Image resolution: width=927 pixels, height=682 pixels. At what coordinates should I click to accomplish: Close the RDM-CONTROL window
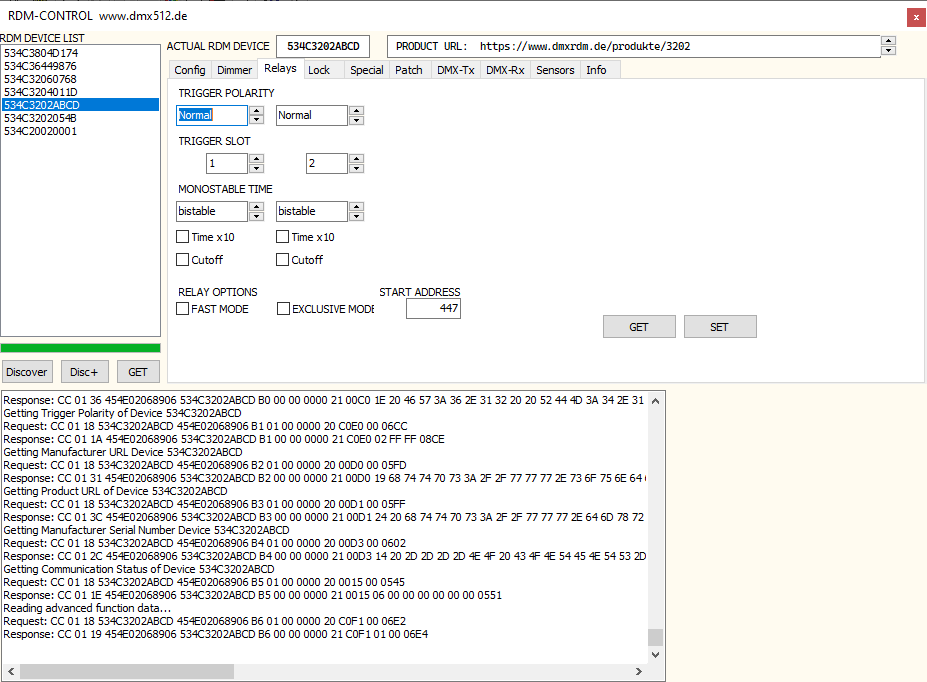pyautogui.click(x=914, y=17)
